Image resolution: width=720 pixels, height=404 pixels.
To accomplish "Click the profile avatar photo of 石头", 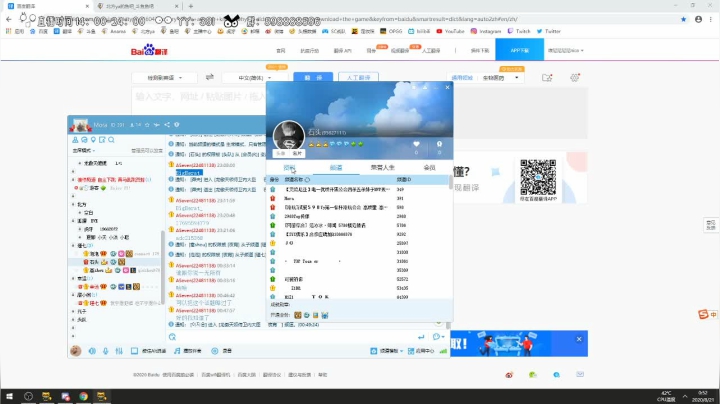I will pos(288,135).
